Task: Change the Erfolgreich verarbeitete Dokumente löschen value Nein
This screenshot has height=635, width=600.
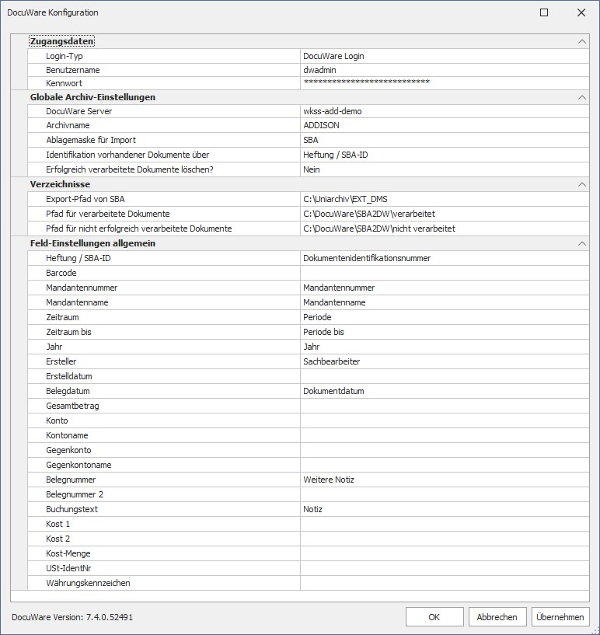Action: (445, 169)
